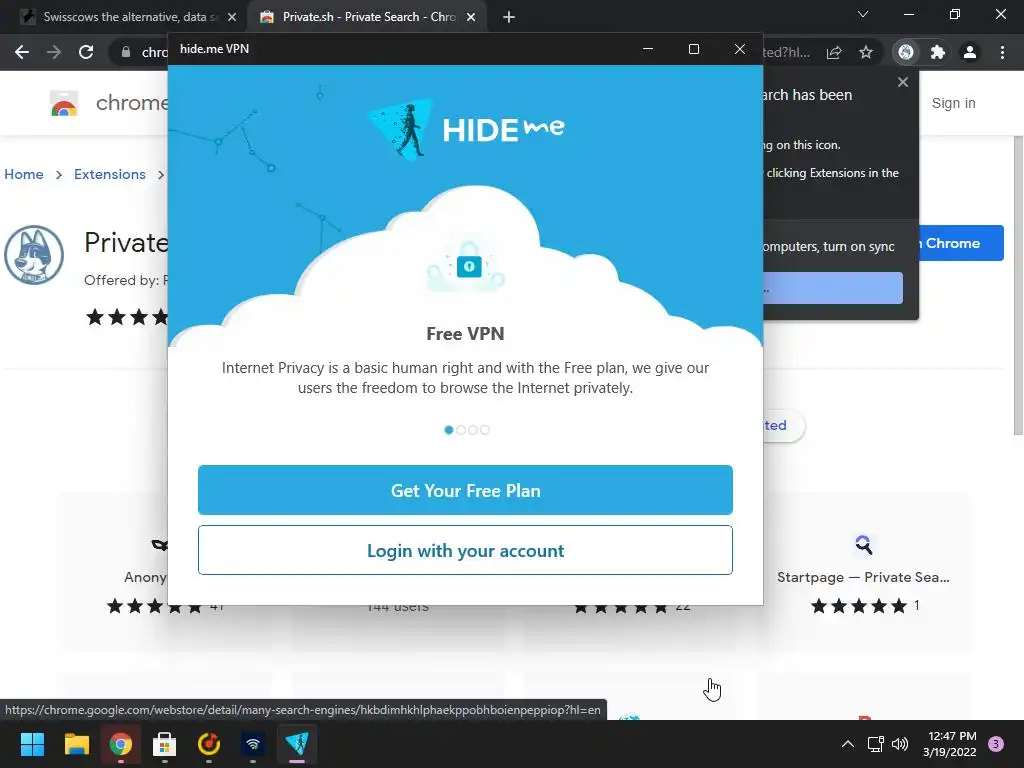This screenshot has width=1024, height=768.
Task: Click the share page icon in address bar
Action: pos(834,52)
